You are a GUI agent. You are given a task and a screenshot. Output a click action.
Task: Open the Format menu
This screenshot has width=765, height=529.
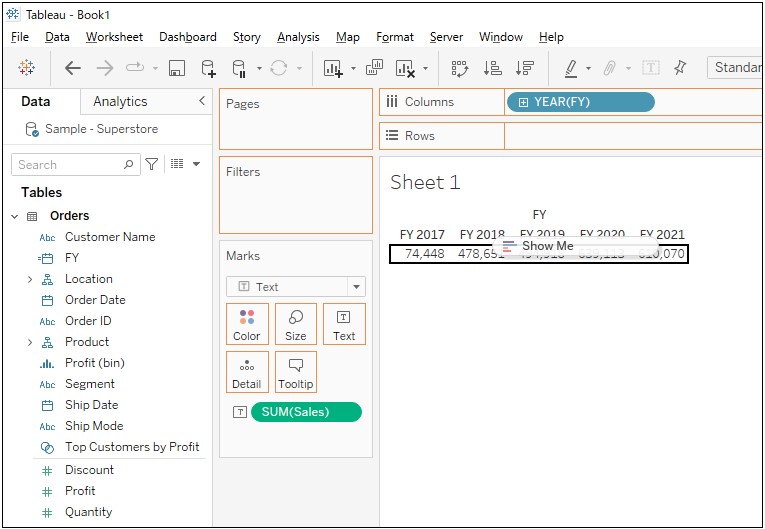coord(395,37)
